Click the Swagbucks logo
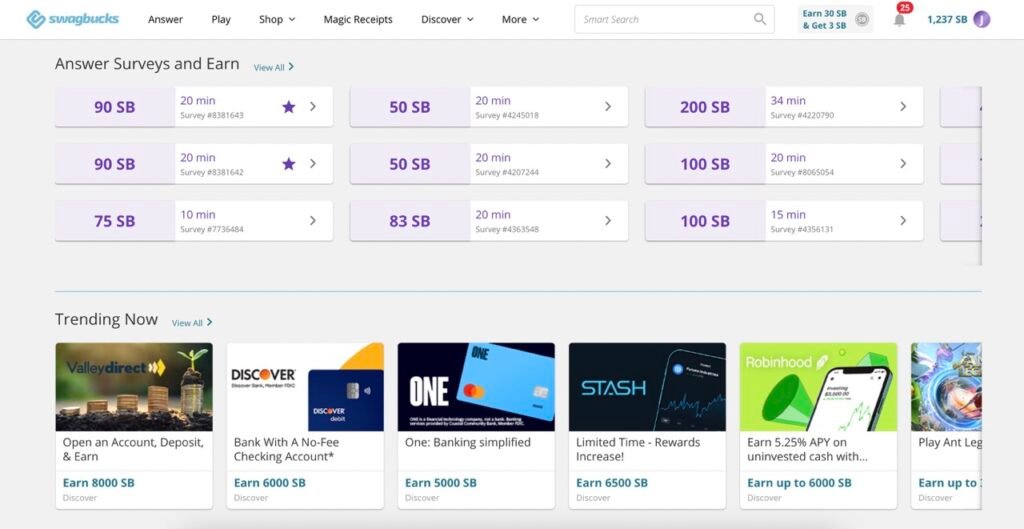The height and width of the screenshot is (529, 1024). pyautogui.click(x=72, y=19)
